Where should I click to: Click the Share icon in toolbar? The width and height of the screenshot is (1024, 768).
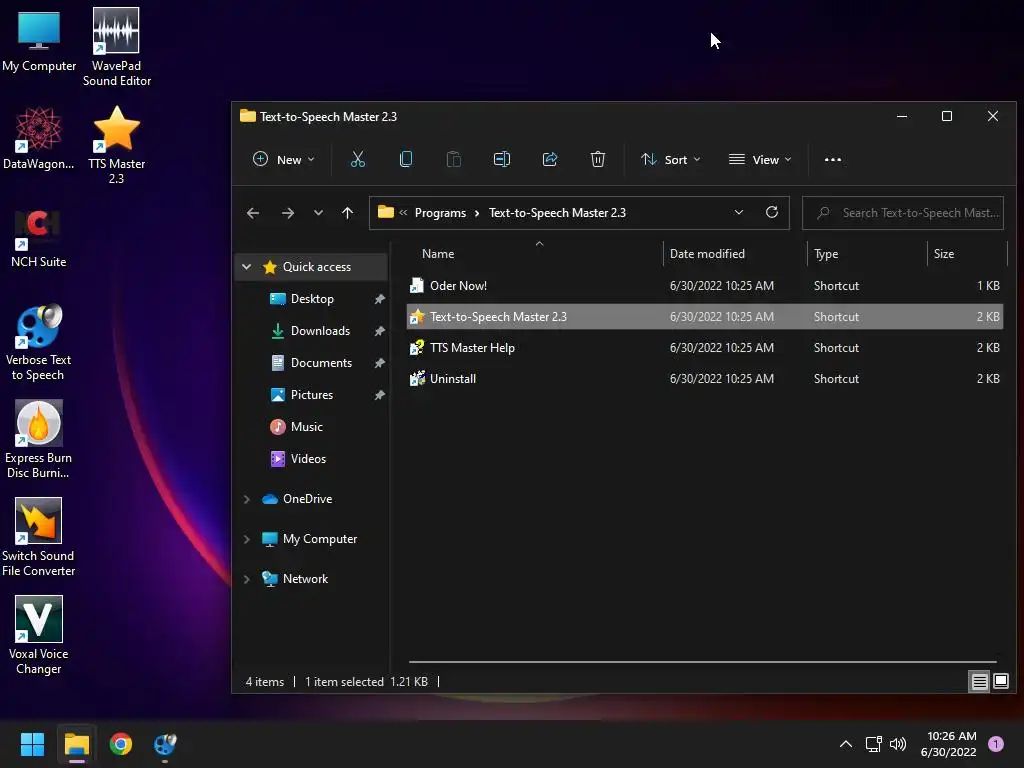pos(550,159)
